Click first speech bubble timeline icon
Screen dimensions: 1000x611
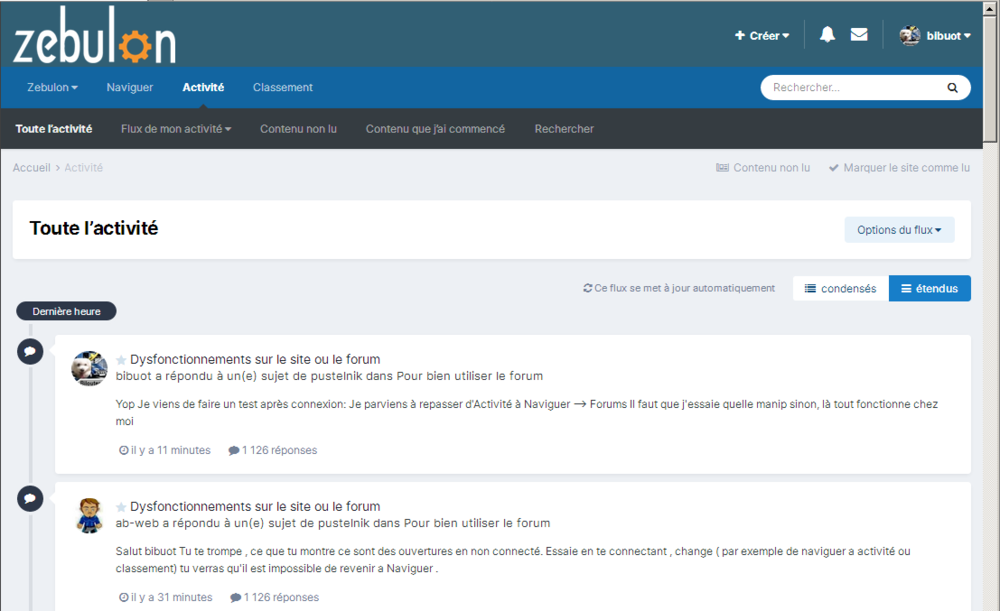(30, 351)
